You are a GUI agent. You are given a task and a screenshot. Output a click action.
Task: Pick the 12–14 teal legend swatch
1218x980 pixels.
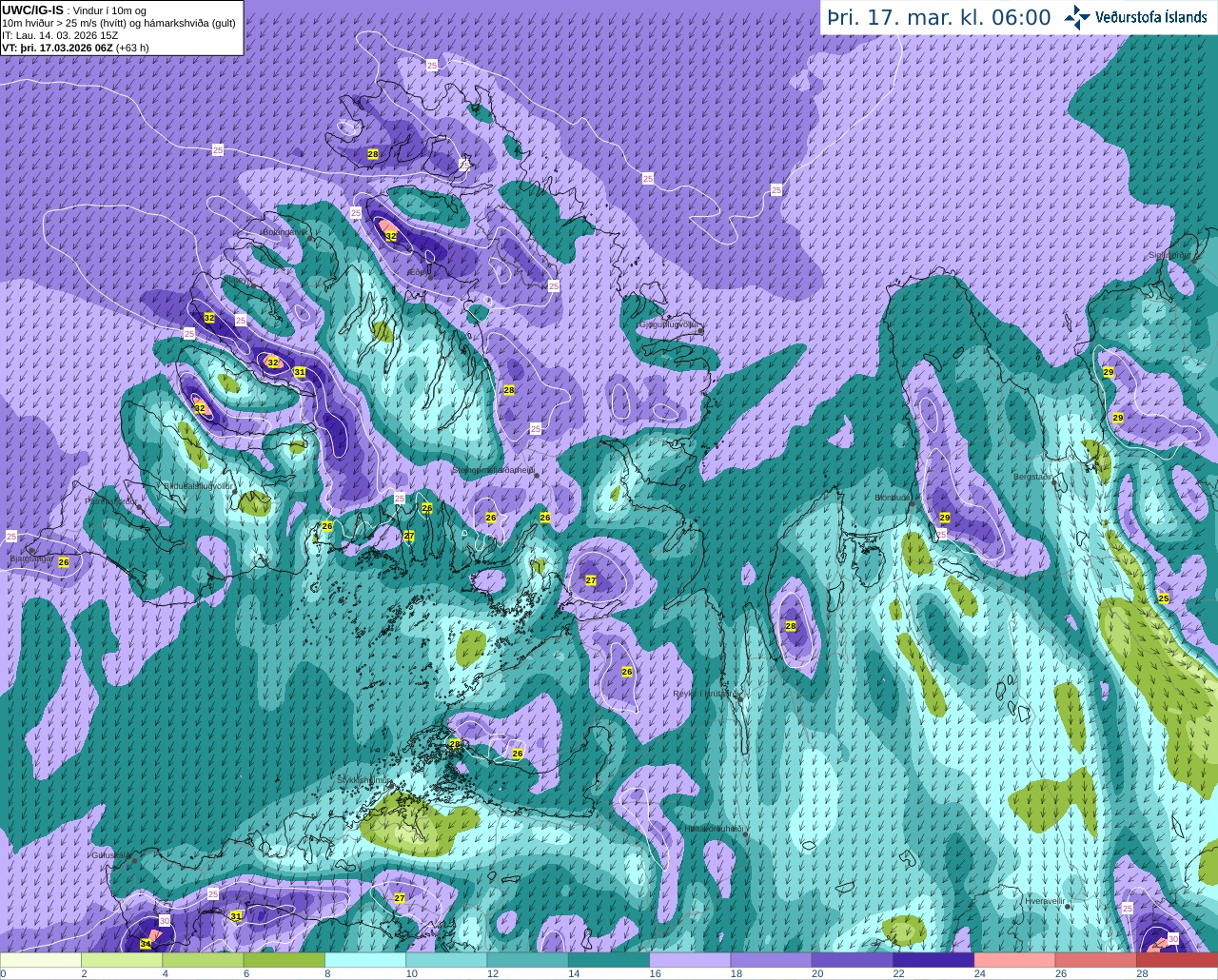(x=527, y=961)
